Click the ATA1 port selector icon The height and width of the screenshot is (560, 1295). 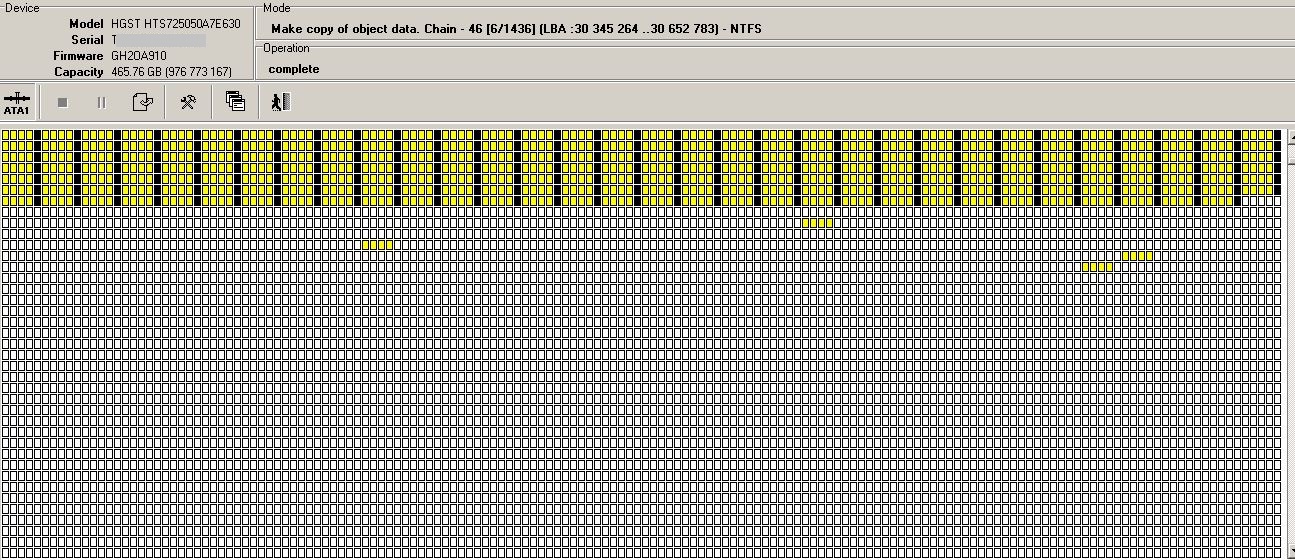(17, 102)
